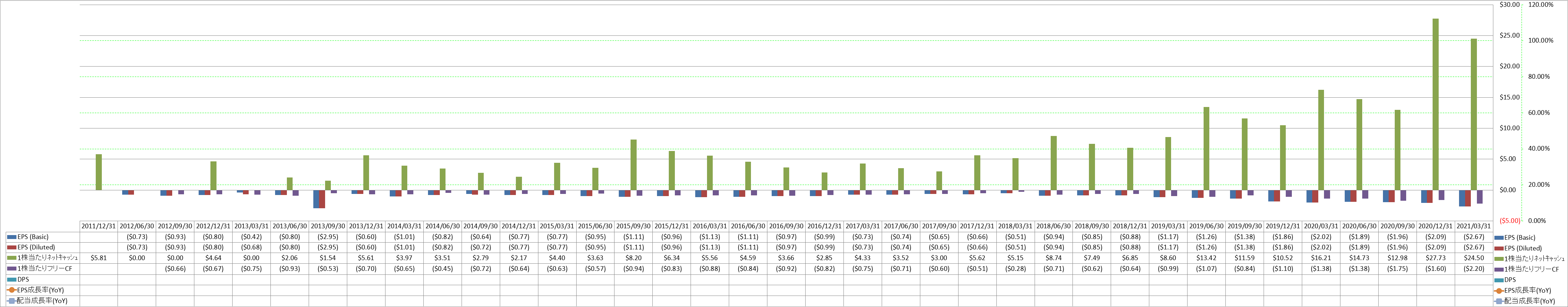Viewport: 1568px width, 307px height.
Task: Select the green net cash bar for 2021/03/31
Action: coord(1474,114)
